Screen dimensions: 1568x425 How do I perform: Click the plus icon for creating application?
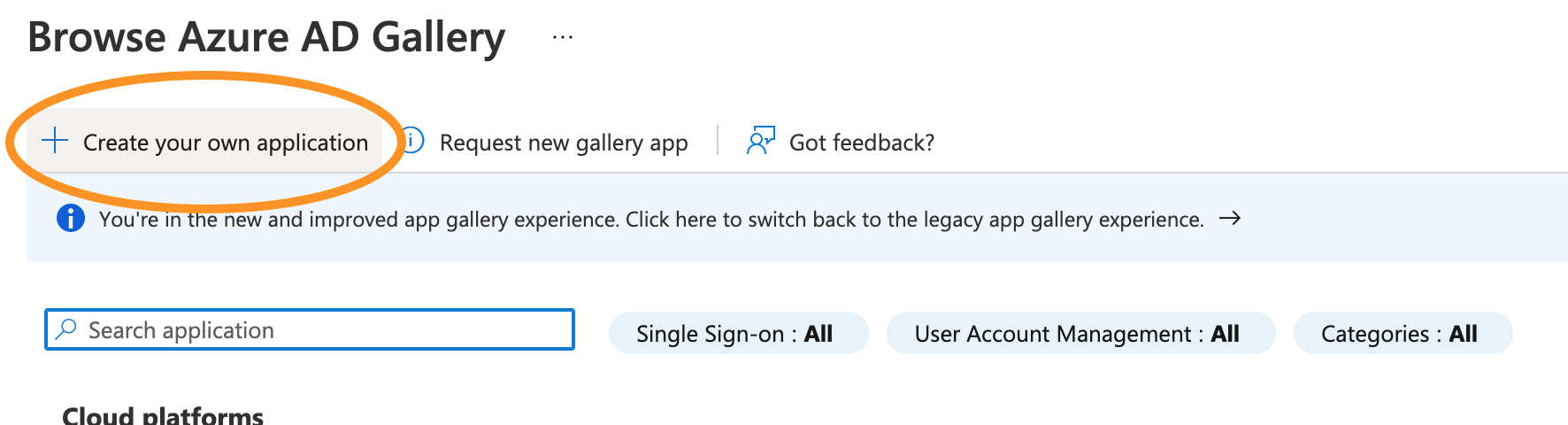[55, 141]
